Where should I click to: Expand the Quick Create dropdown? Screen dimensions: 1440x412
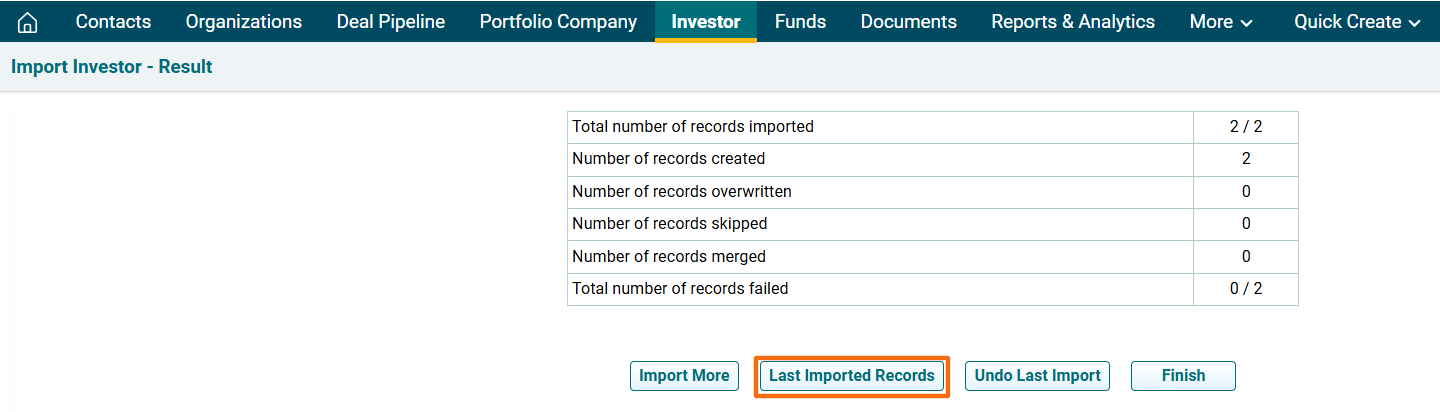(1357, 22)
